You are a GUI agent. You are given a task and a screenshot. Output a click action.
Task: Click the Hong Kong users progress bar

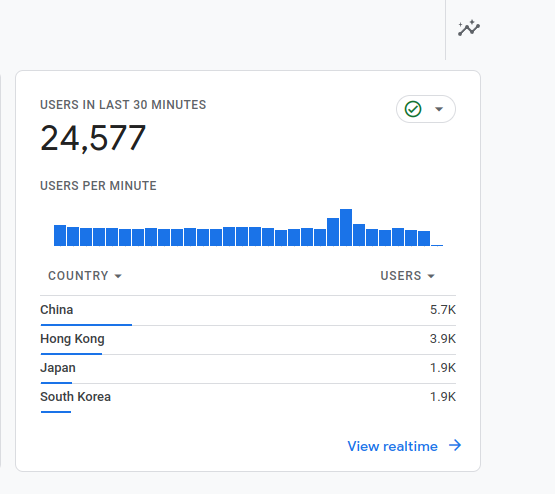pyautogui.click(x=71, y=354)
